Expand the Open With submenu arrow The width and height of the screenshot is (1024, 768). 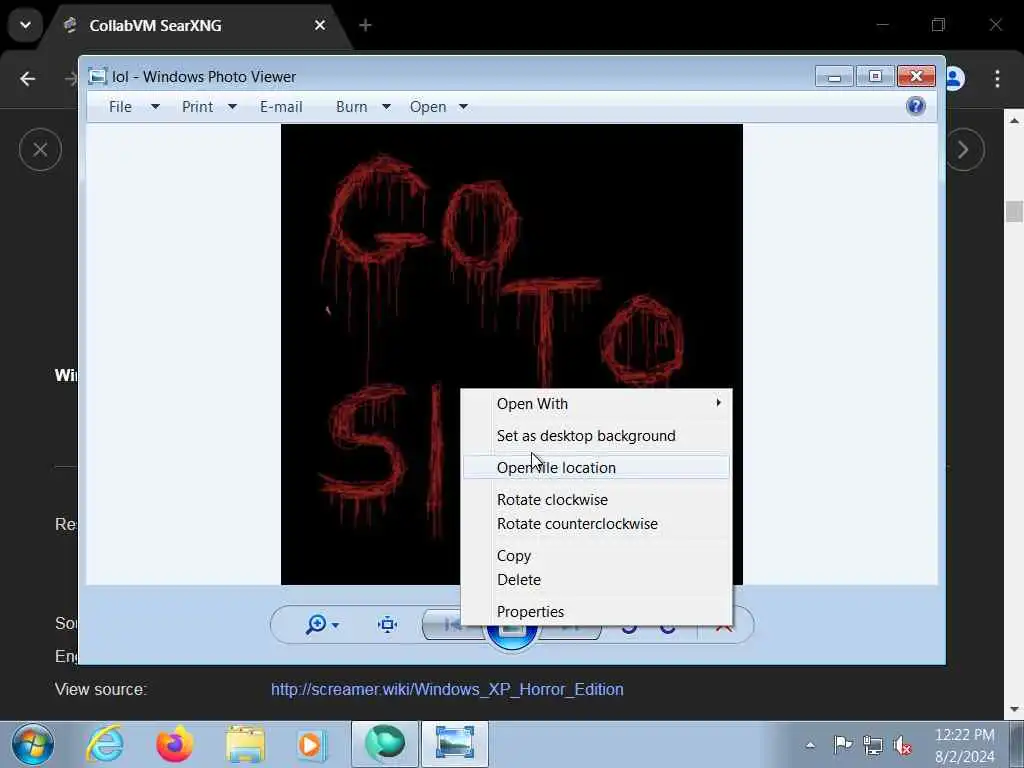[x=718, y=403]
